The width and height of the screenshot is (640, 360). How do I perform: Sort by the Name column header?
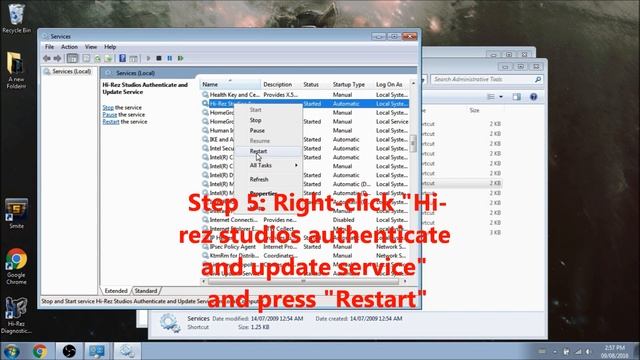230,84
